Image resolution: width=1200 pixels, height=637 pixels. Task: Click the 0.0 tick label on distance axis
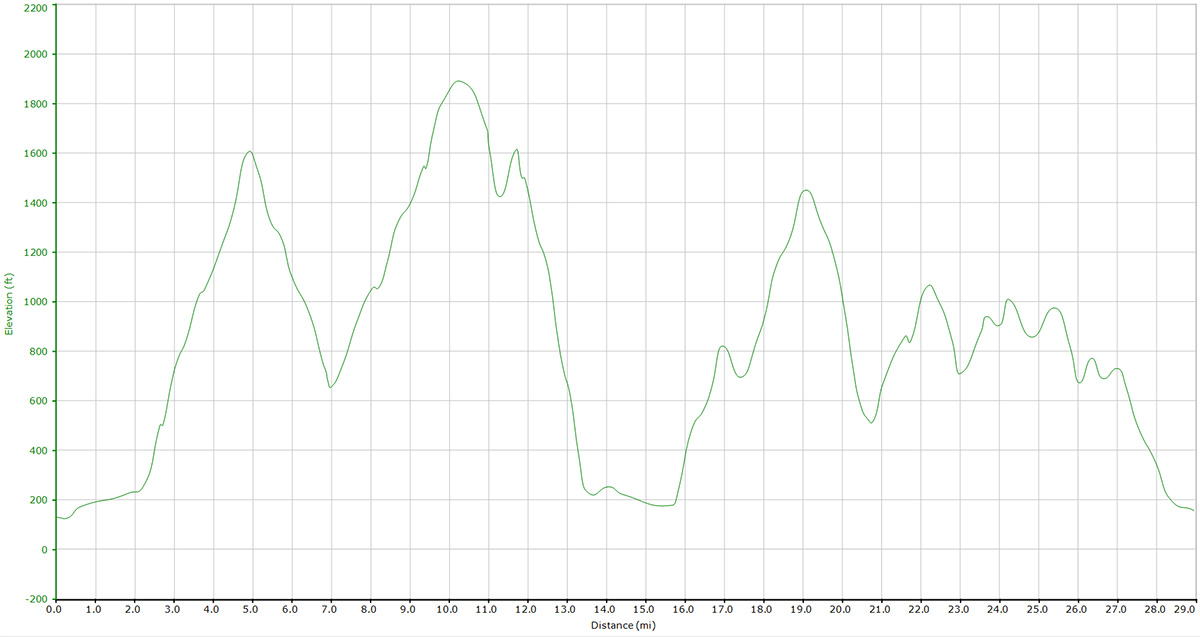click(x=54, y=609)
